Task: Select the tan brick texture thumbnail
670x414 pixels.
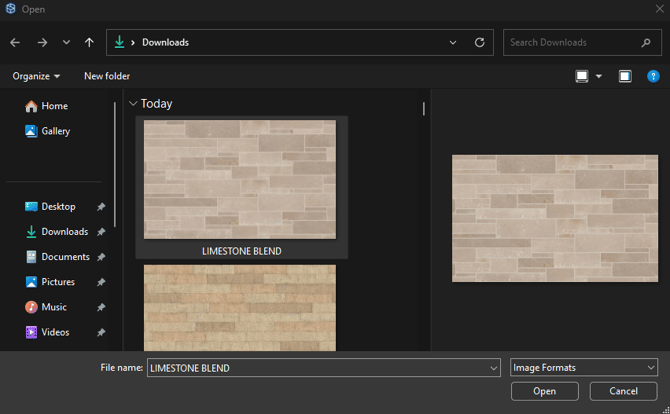Action: [x=240, y=308]
